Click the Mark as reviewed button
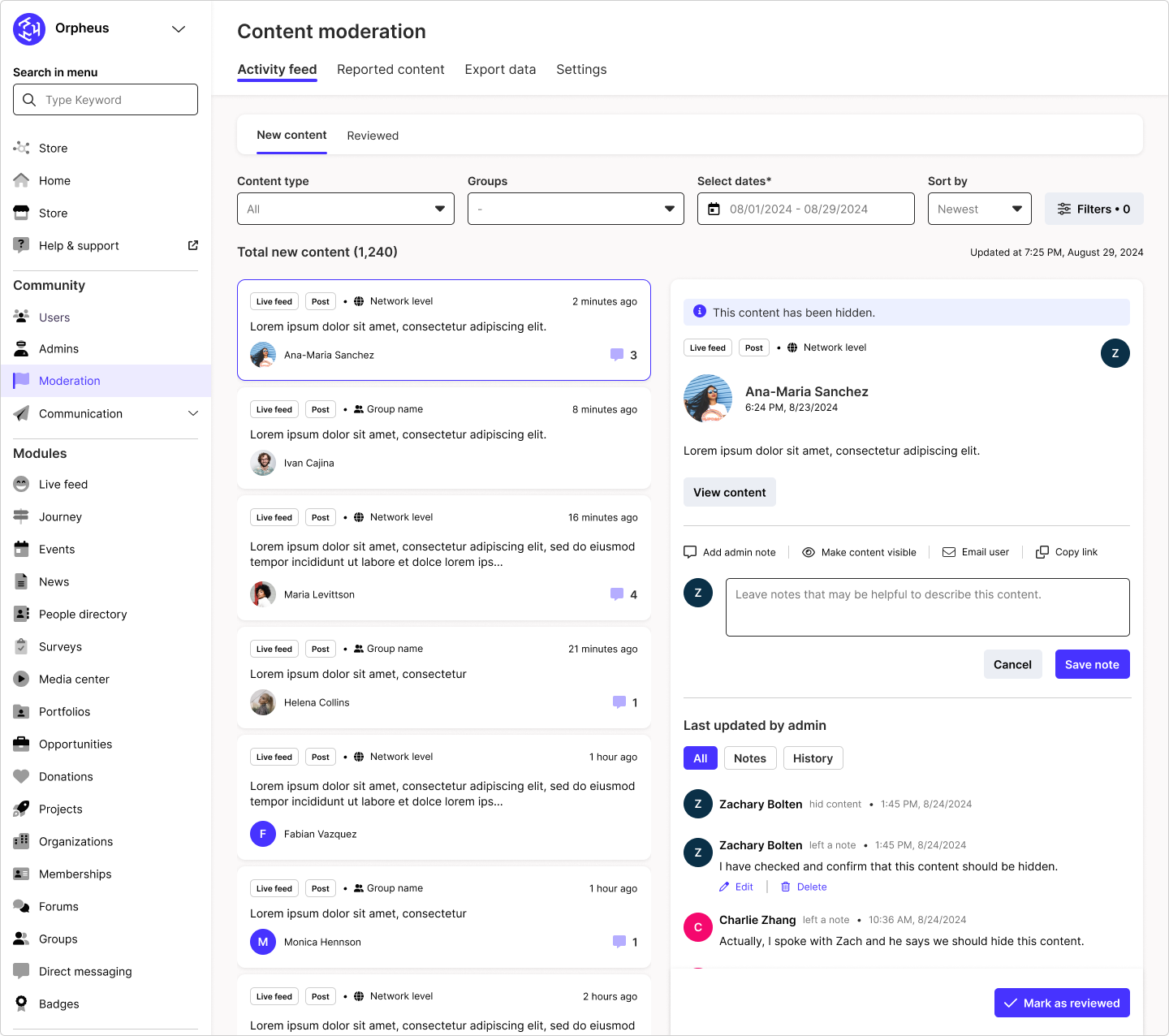 [x=1062, y=1003]
